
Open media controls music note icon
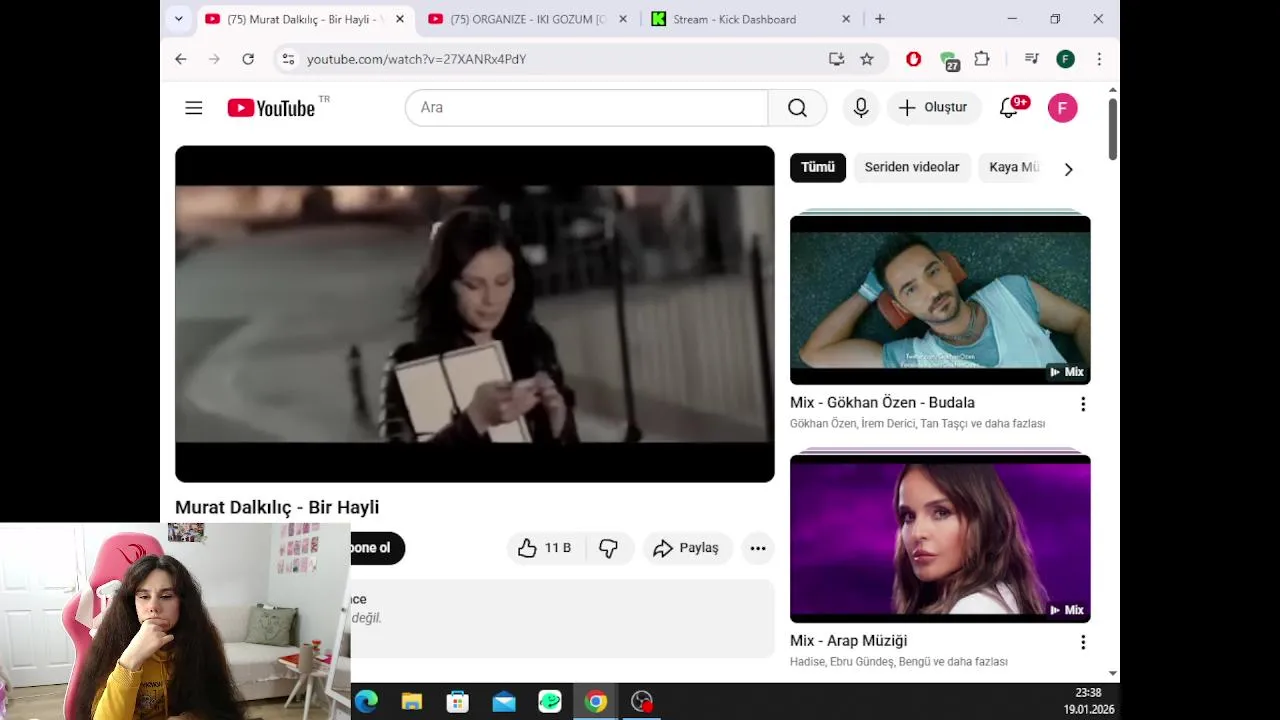click(1032, 59)
